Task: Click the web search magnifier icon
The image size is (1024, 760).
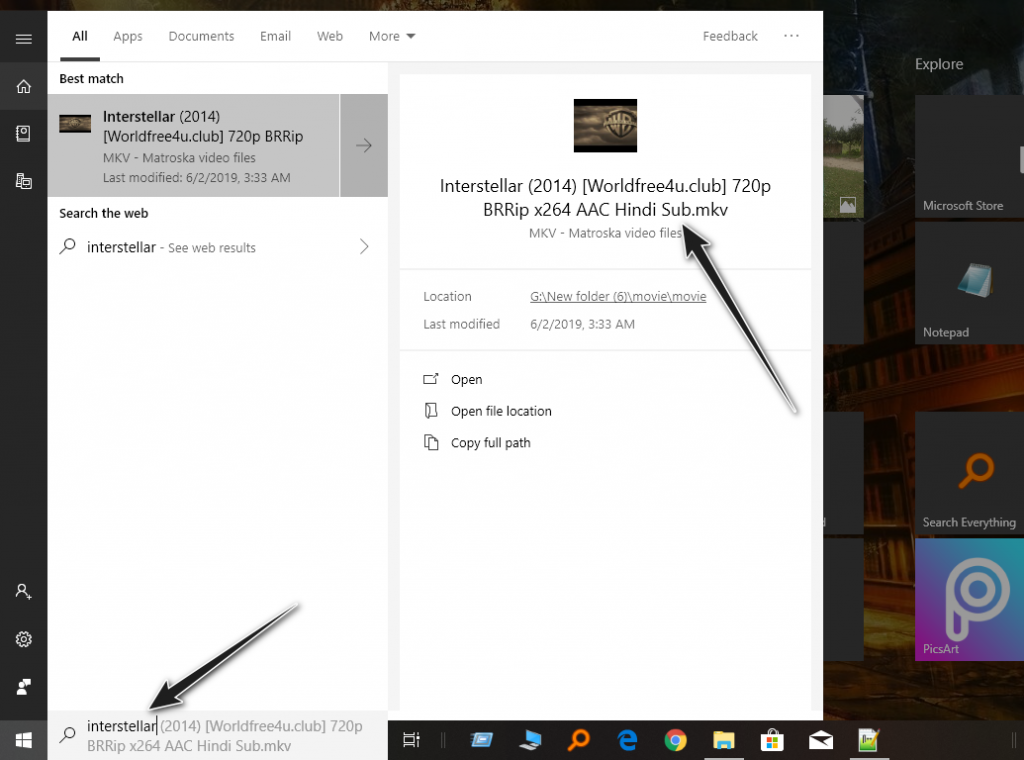Action: (67, 246)
